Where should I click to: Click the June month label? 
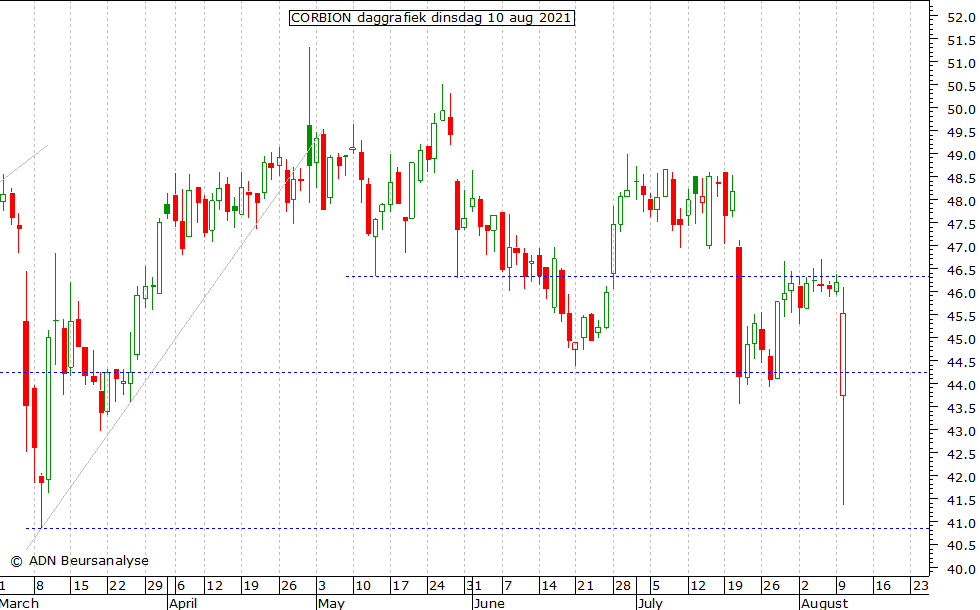(x=489, y=603)
